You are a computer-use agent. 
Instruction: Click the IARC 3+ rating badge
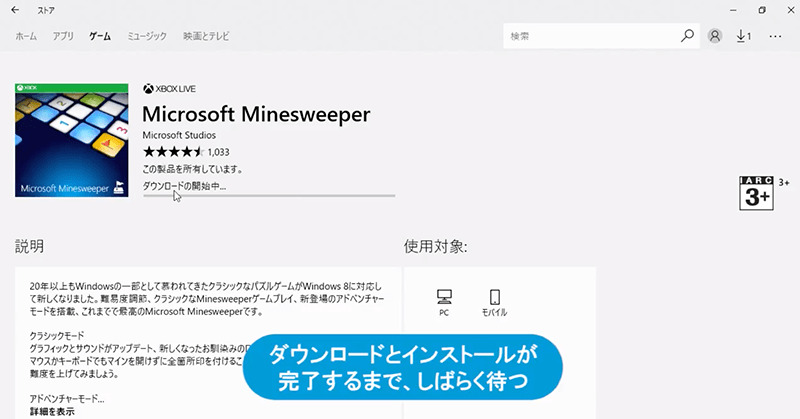pos(757,193)
